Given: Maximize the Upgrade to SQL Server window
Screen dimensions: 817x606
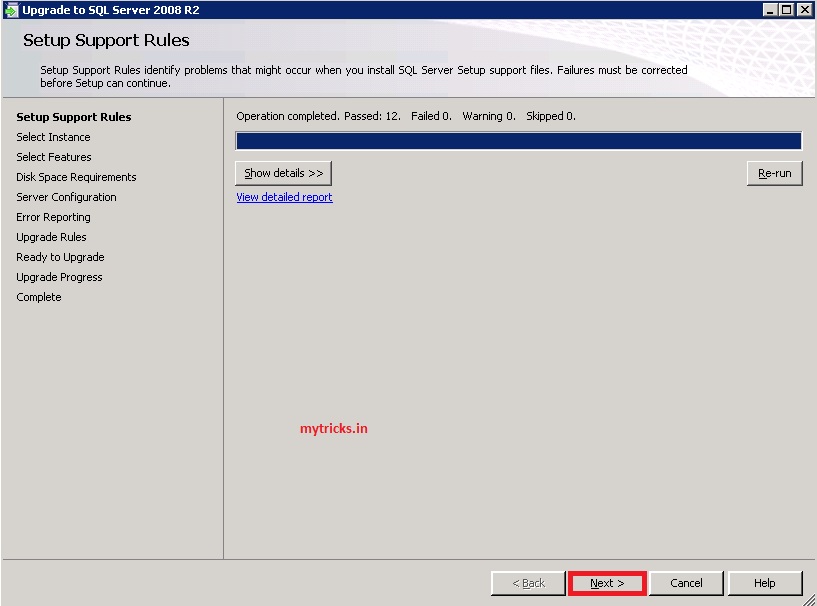Looking at the screenshot, I should [x=787, y=10].
